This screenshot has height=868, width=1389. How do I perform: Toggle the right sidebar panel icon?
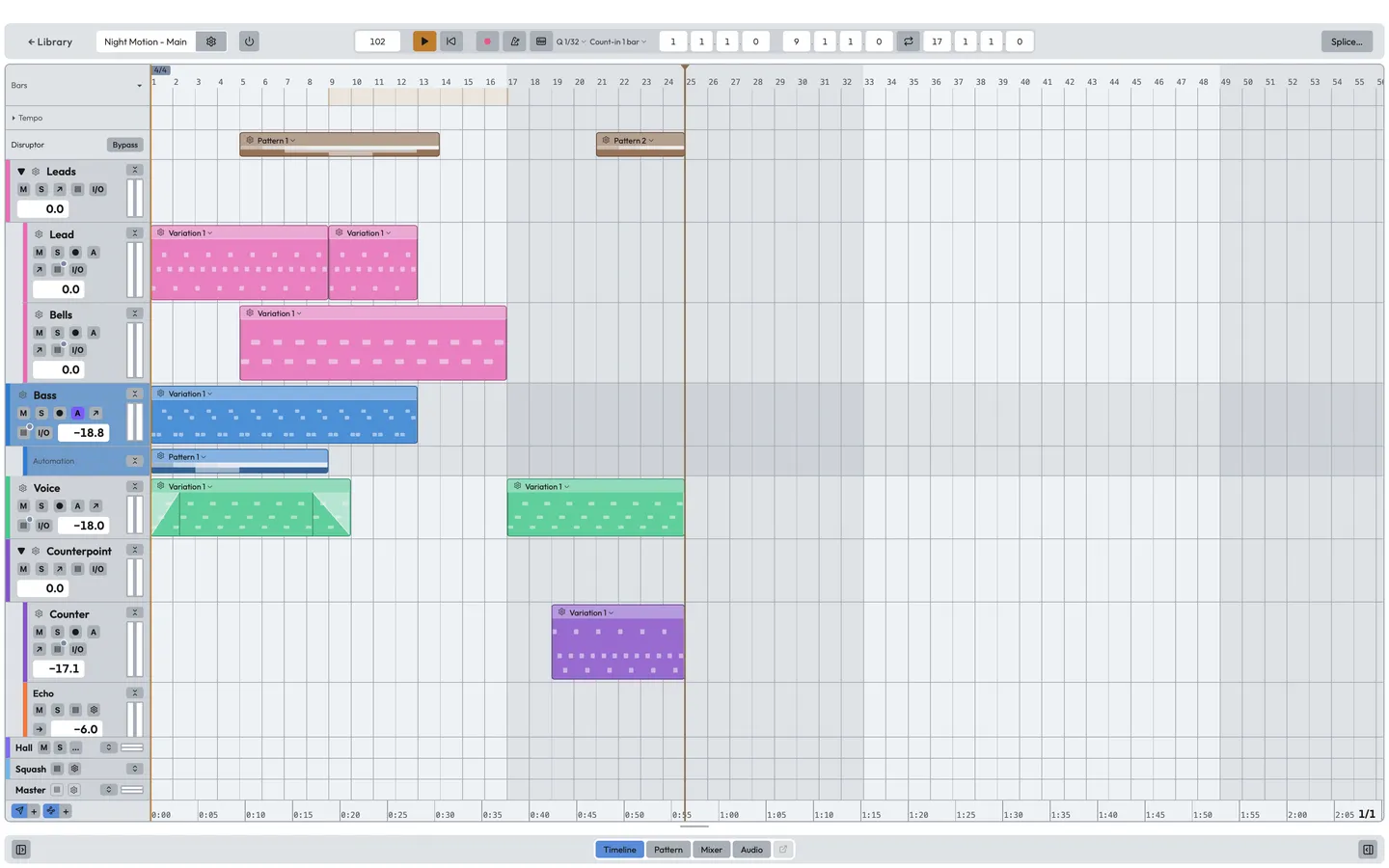coord(1368,850)
